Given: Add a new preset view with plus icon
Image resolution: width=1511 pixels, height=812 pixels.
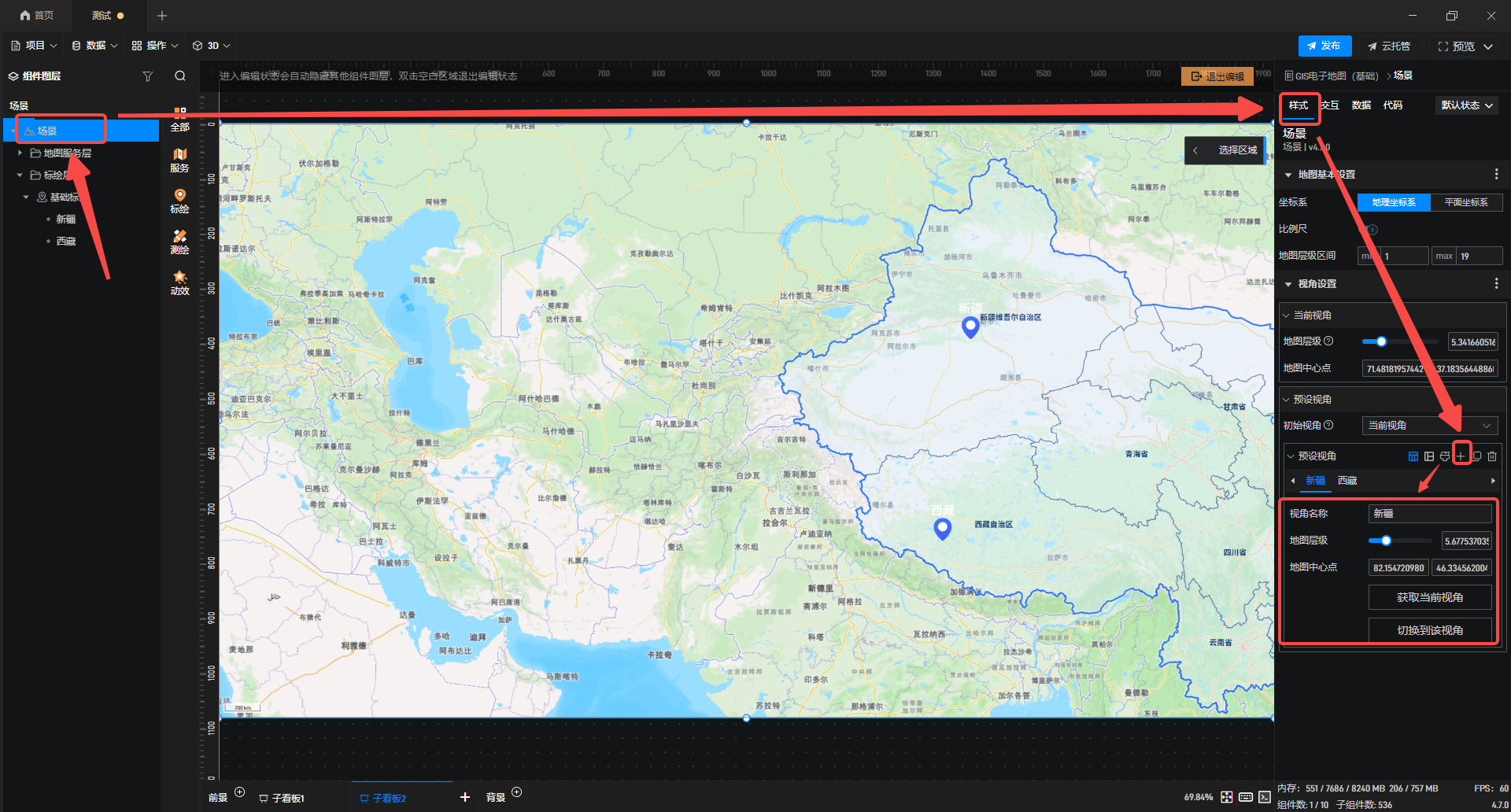Looking at the screenshot, I should coord(1461,456).
